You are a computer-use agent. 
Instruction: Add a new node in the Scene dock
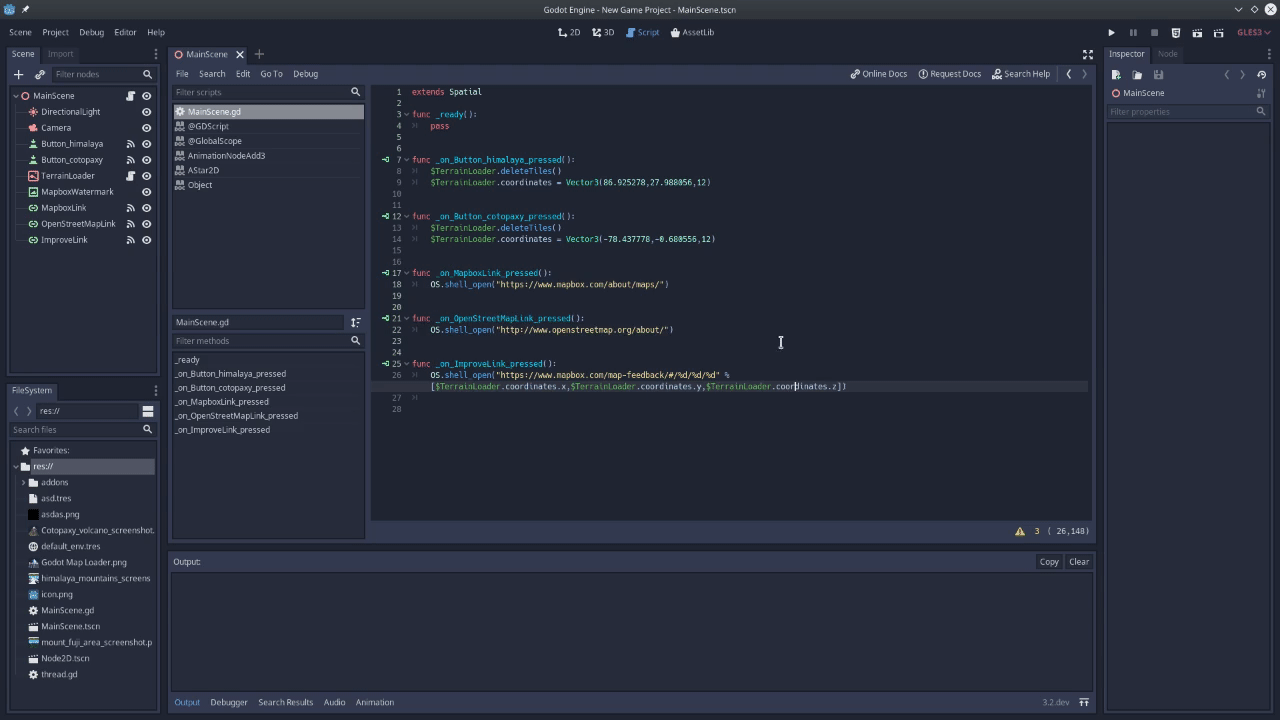[x=18, y=74]
